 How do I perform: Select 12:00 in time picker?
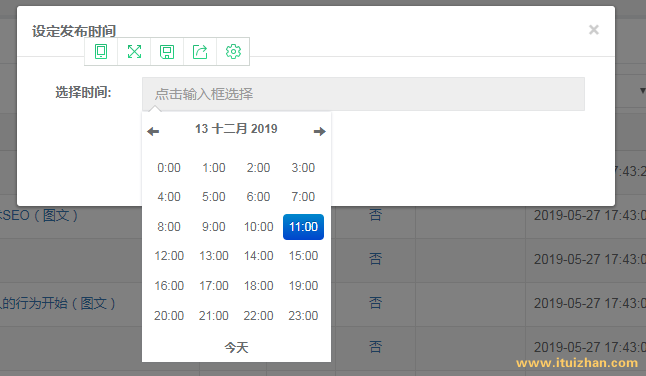pyautogui.click(x=169, y=256)
